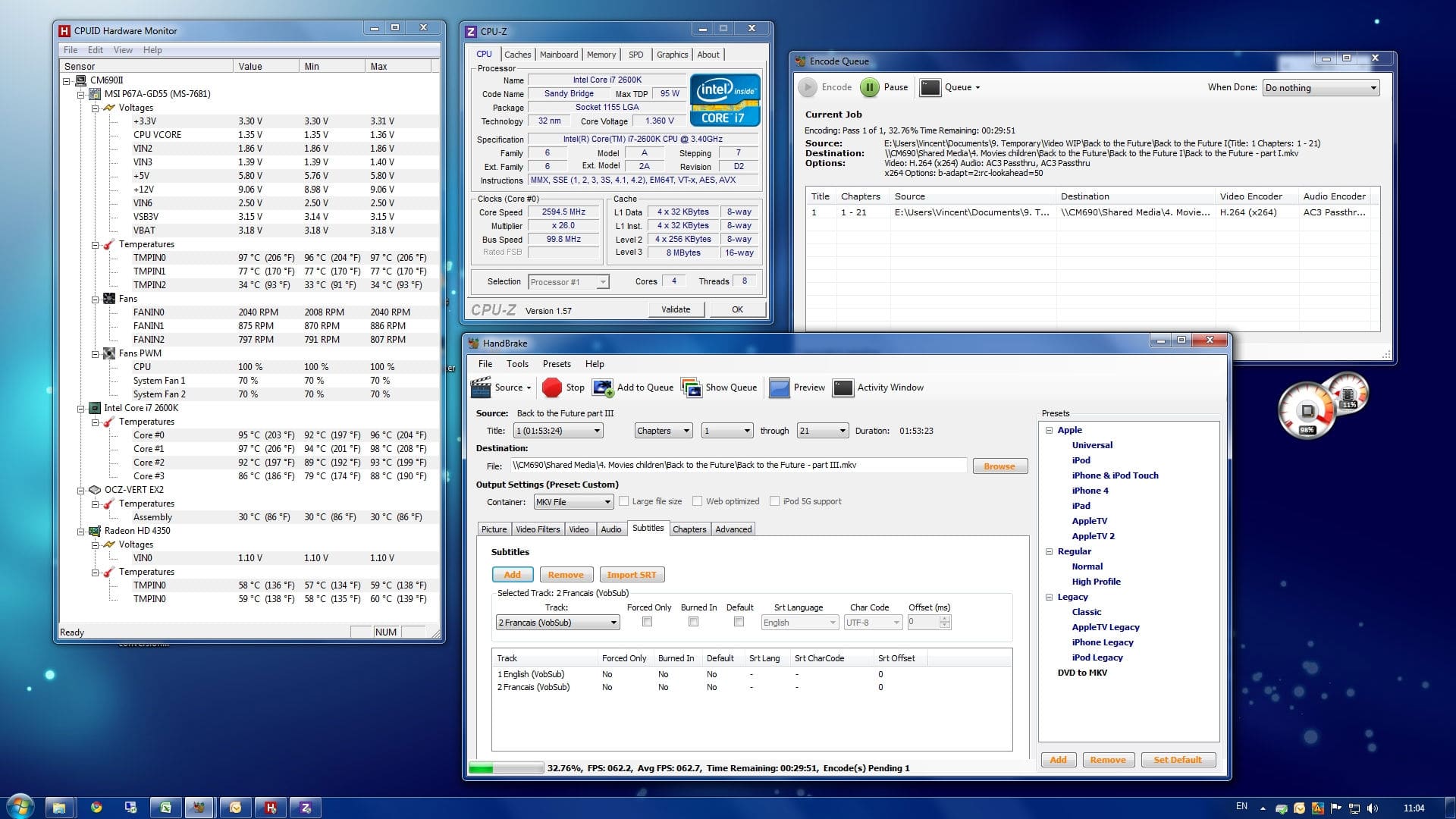
Task: Click the Intel Core i7 logo in CPU-Z
Action: (x=725, y=99)
